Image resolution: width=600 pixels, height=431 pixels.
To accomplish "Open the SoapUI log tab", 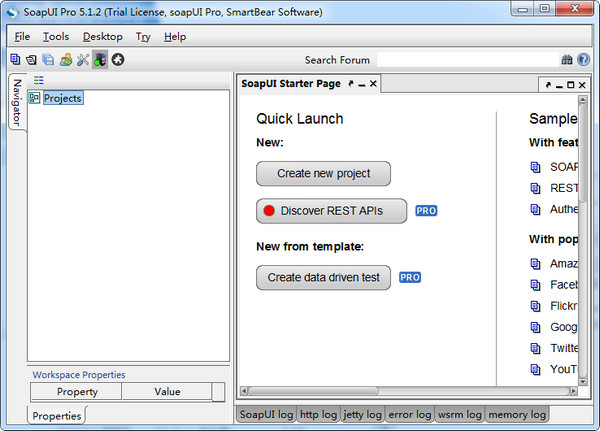I will [x=266, y=415].
